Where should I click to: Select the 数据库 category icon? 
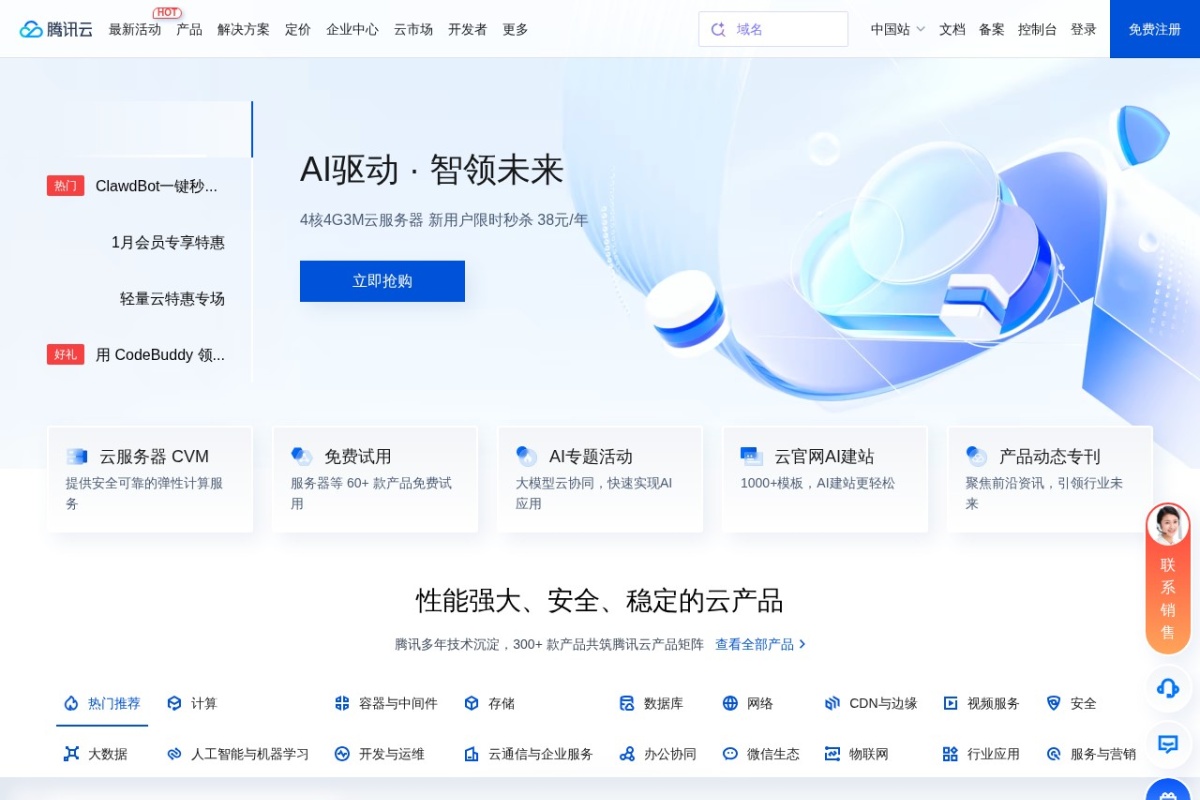click(x=625, y=703)
